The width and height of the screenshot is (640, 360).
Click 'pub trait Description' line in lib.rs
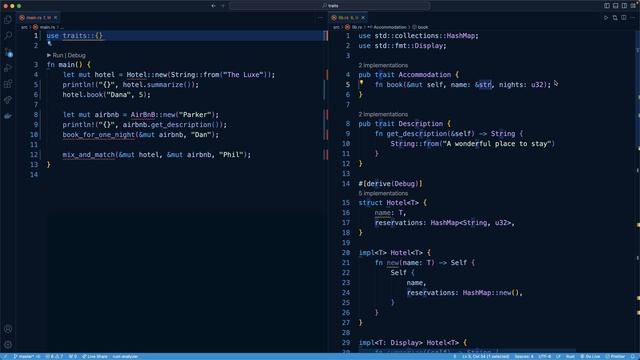click(404, 123)
